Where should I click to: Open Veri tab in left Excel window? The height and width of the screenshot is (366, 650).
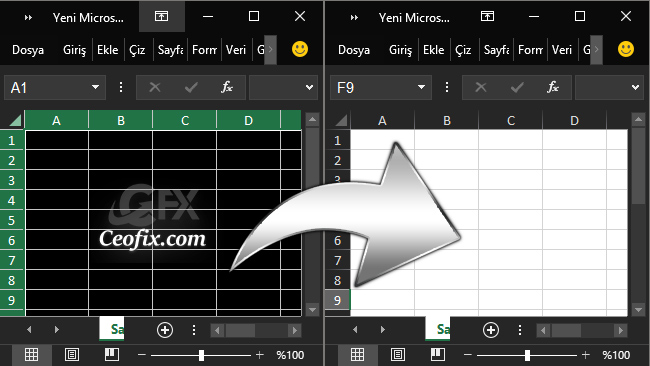[x=236, y=50]
